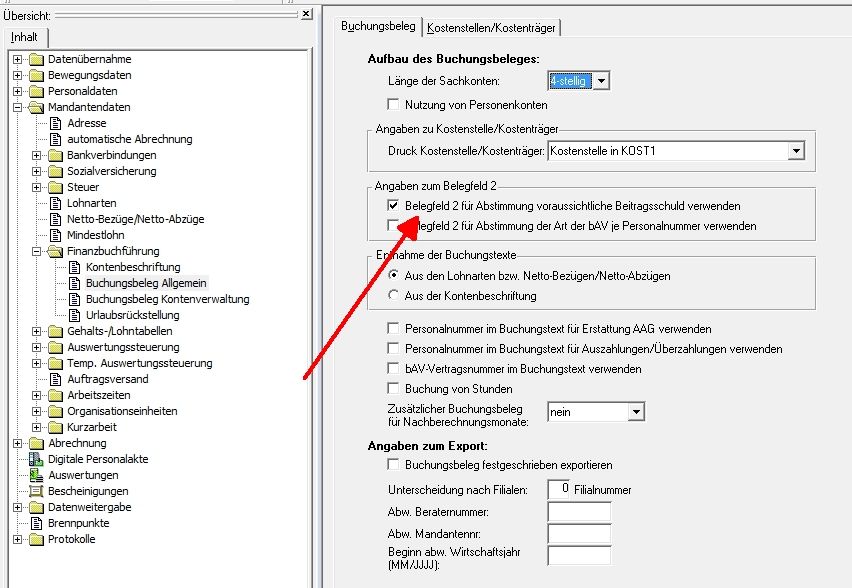Select radio option Aus der Kontenbeschreibung
Viewport: 852px width, 588px height.
(393, 296)
